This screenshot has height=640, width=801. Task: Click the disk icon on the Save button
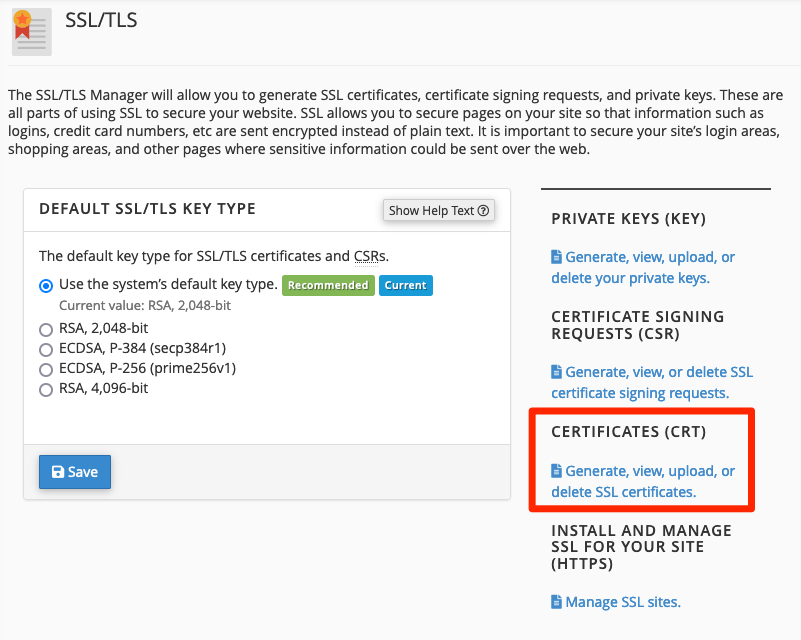click(58, 471)
